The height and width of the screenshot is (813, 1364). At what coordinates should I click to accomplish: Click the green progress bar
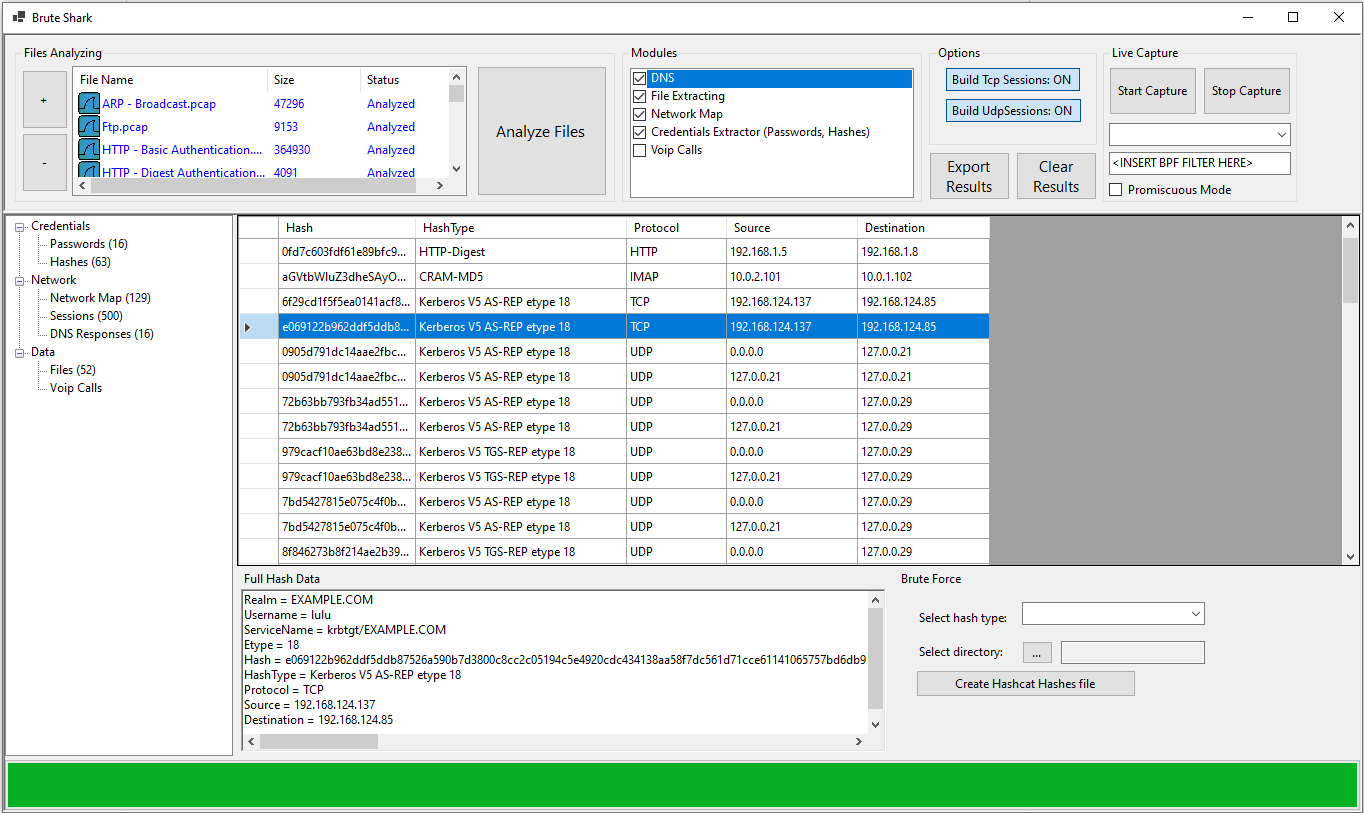(x=682, y=785)
